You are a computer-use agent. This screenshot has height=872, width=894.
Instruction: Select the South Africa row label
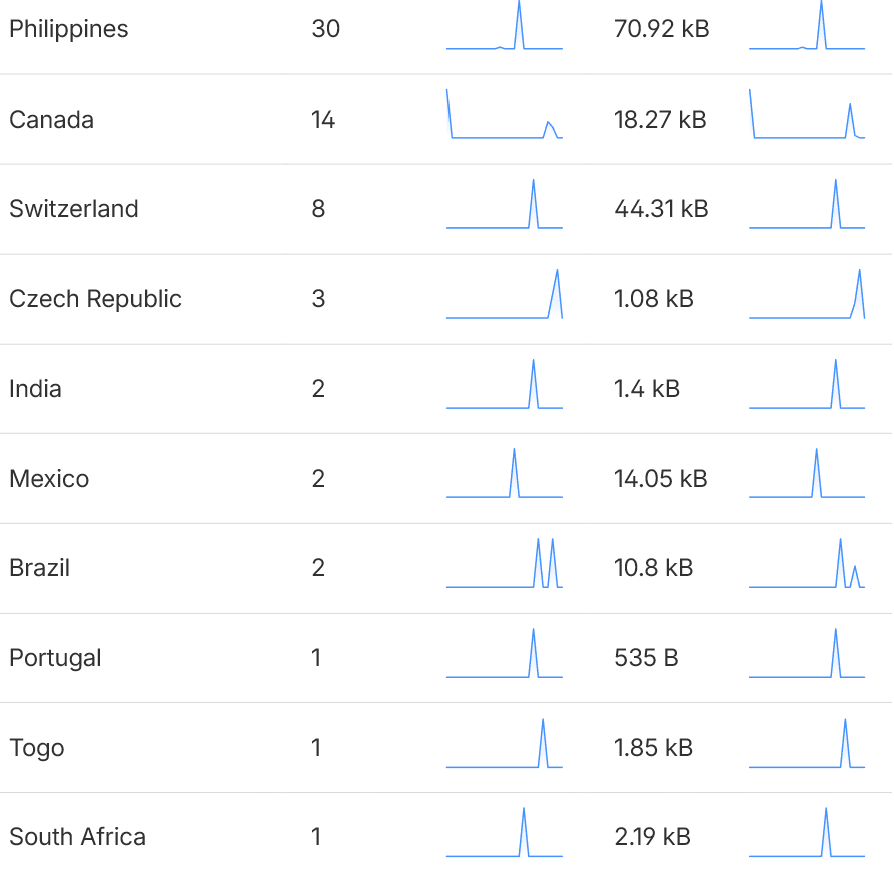click(78, 837)
